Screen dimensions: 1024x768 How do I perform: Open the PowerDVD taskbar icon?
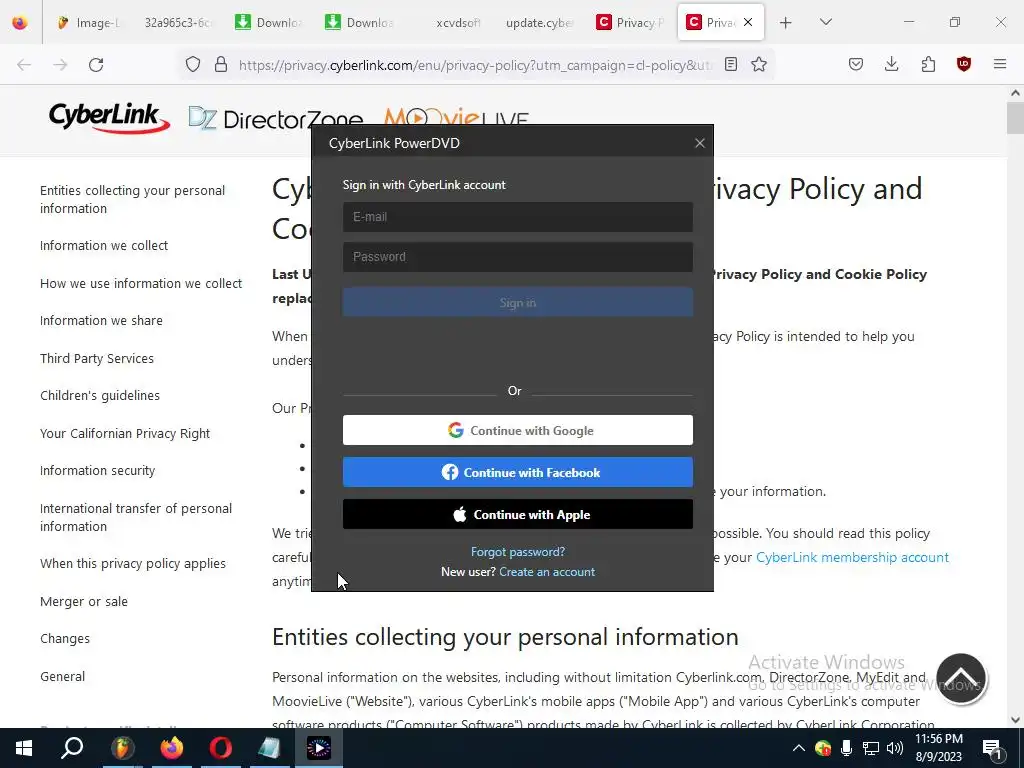click(319, 748)
